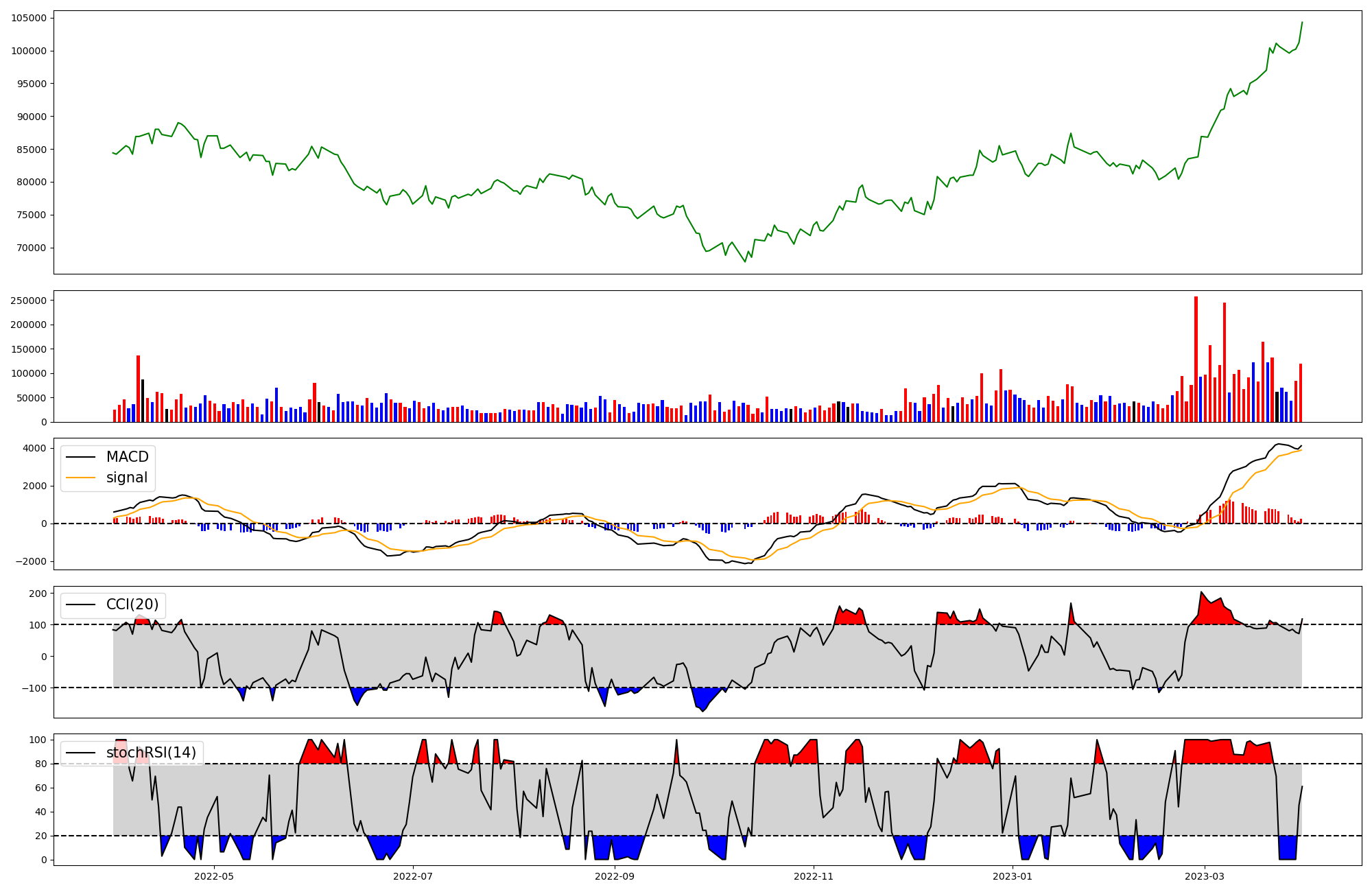Click the -2000 MACD axis label
This screenshot has height=892, width=1372.
coord(32,561)
